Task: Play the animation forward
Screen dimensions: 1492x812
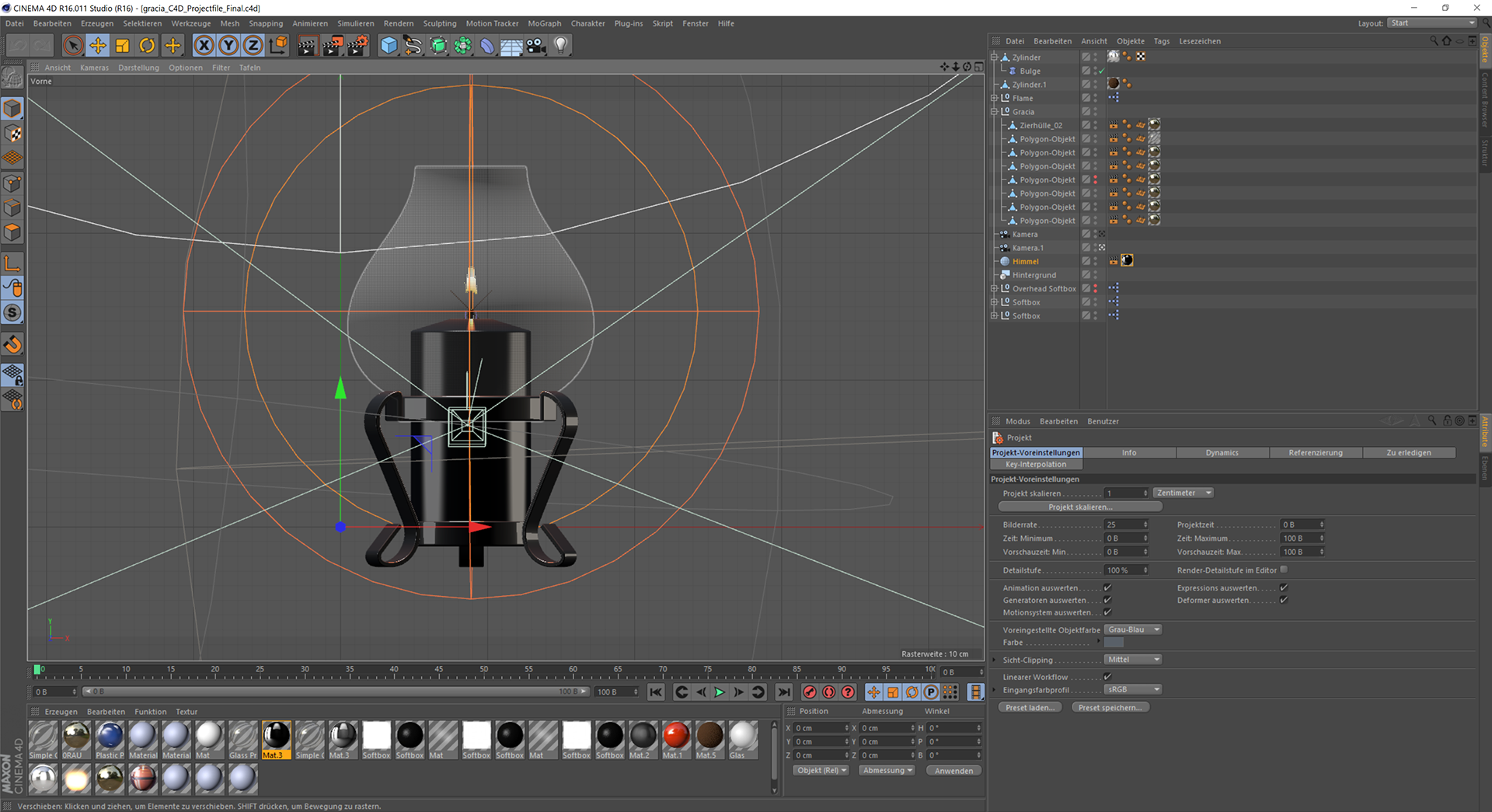Action: 720,692
